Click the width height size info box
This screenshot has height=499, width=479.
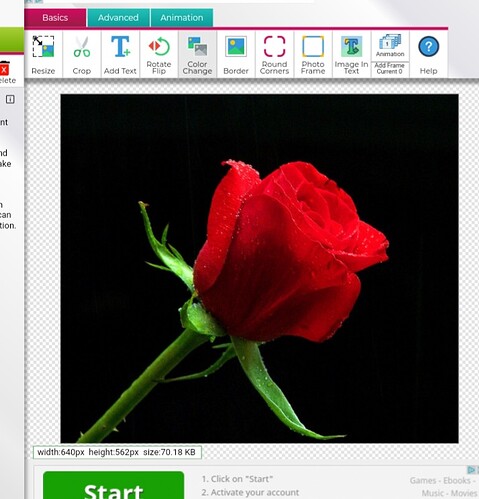pyautogui.click(x=117, y=452)
